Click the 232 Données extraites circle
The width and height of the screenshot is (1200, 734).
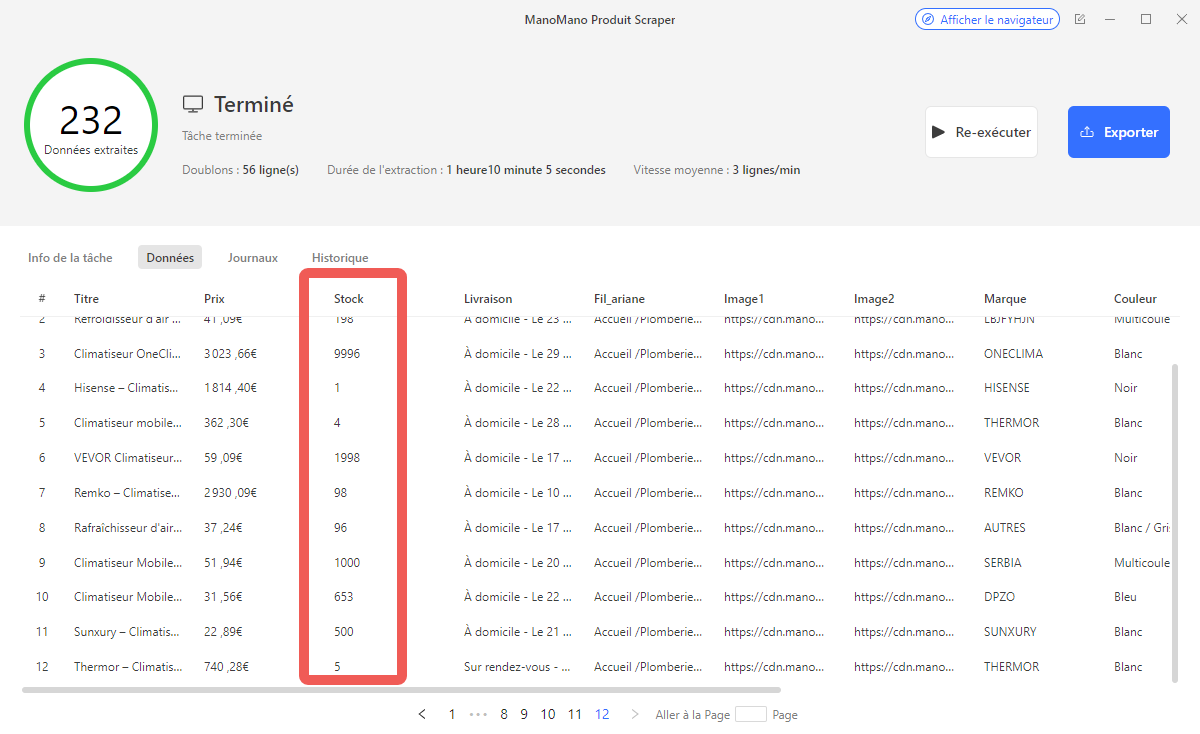(91, 125)
